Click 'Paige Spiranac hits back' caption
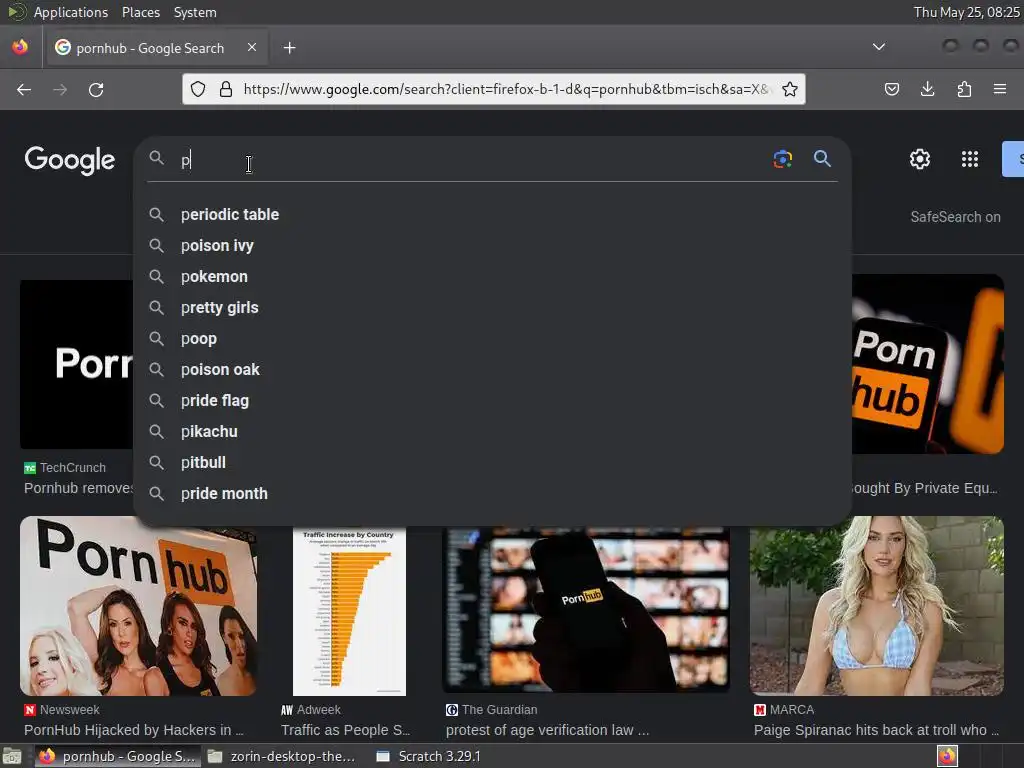Screen dimensions: 1024x768 [876, 730]
